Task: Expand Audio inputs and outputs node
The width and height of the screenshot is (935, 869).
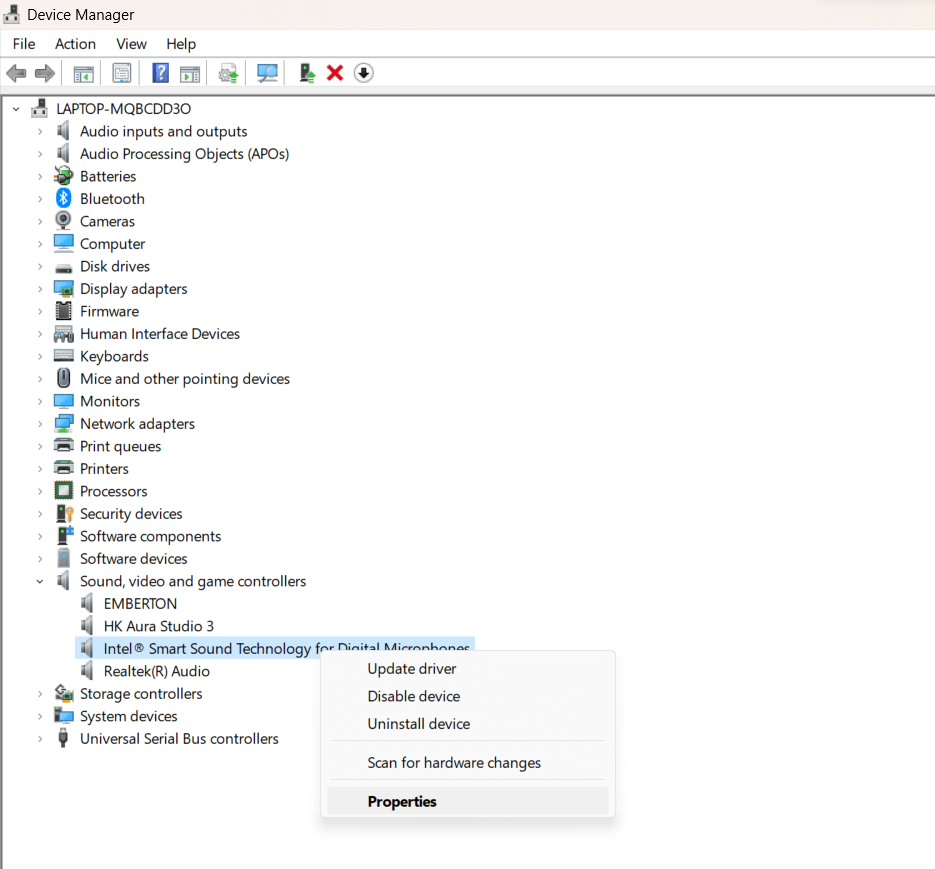Action: tap(40, 131)
